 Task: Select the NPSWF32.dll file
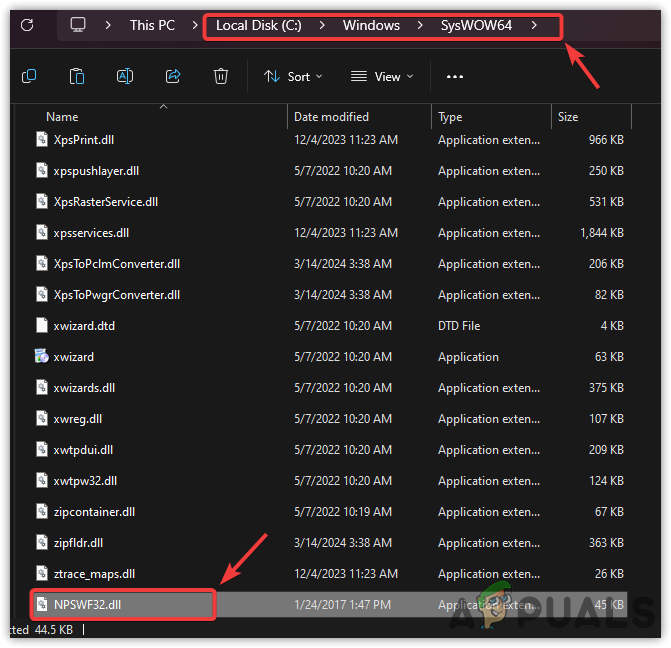[x=88, y=605]
